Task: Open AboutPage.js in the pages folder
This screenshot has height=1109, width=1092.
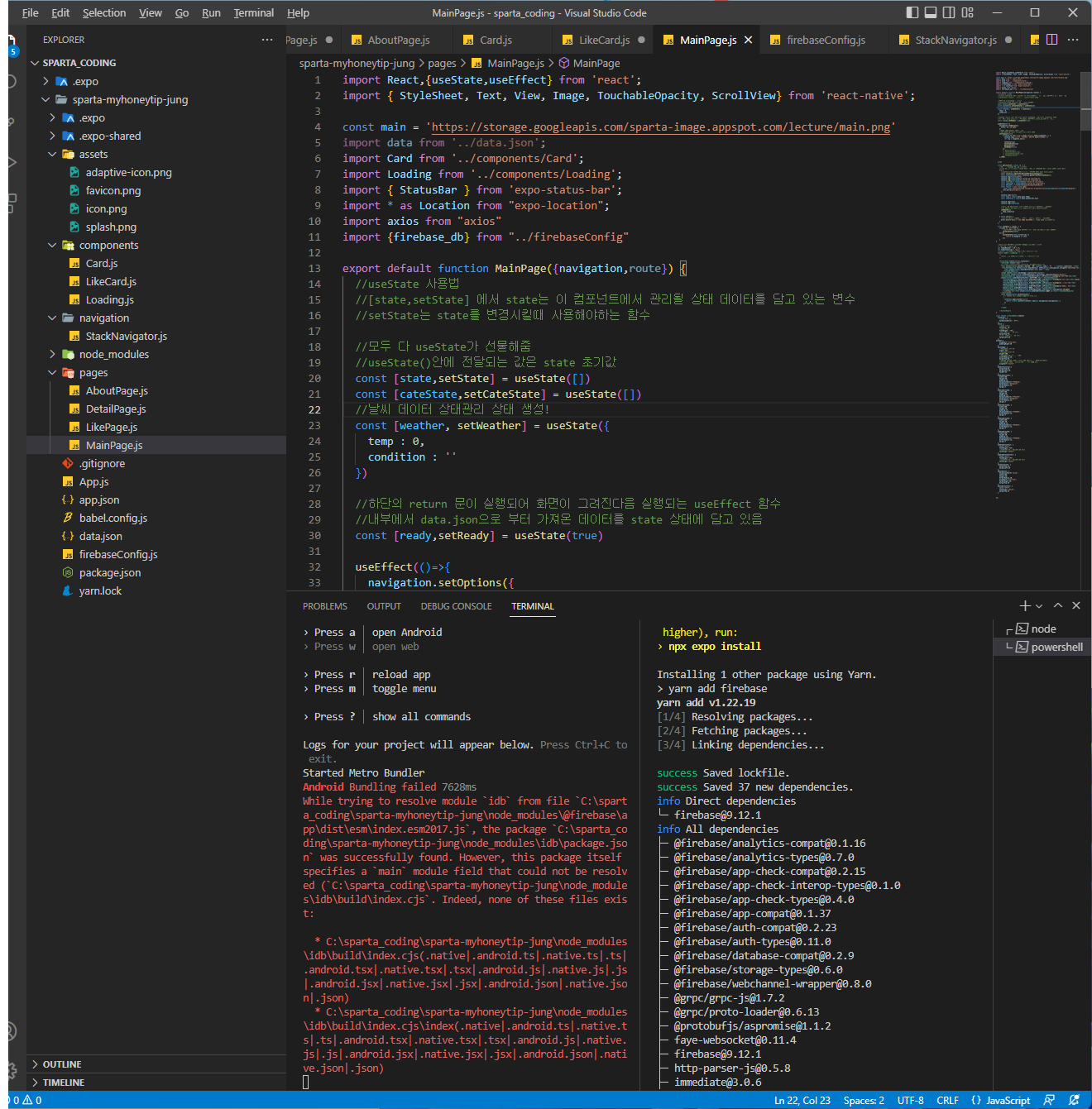Action: click(117, 391)
